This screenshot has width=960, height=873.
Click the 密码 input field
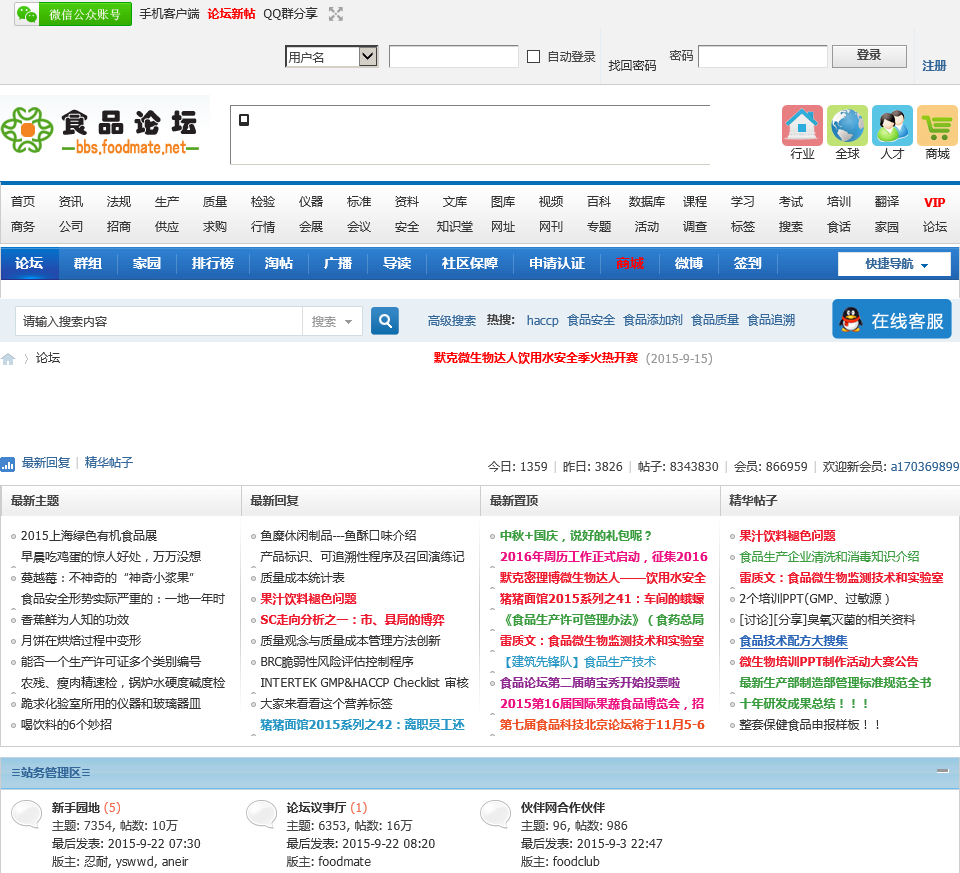763,57
